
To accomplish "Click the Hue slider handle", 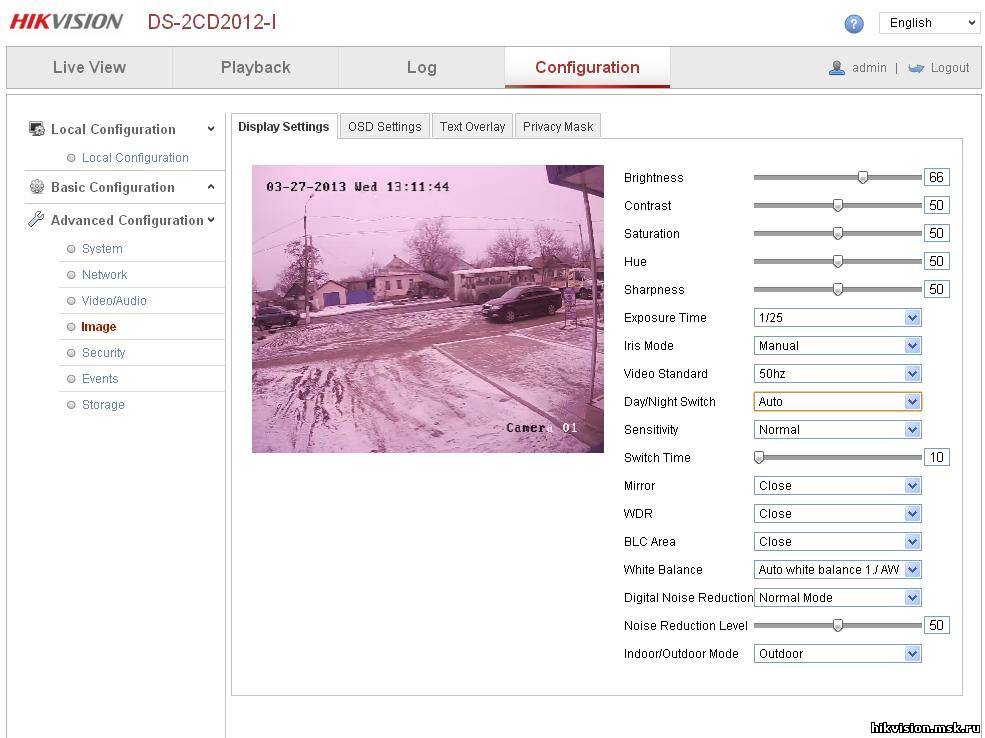I will click(837, 261).
